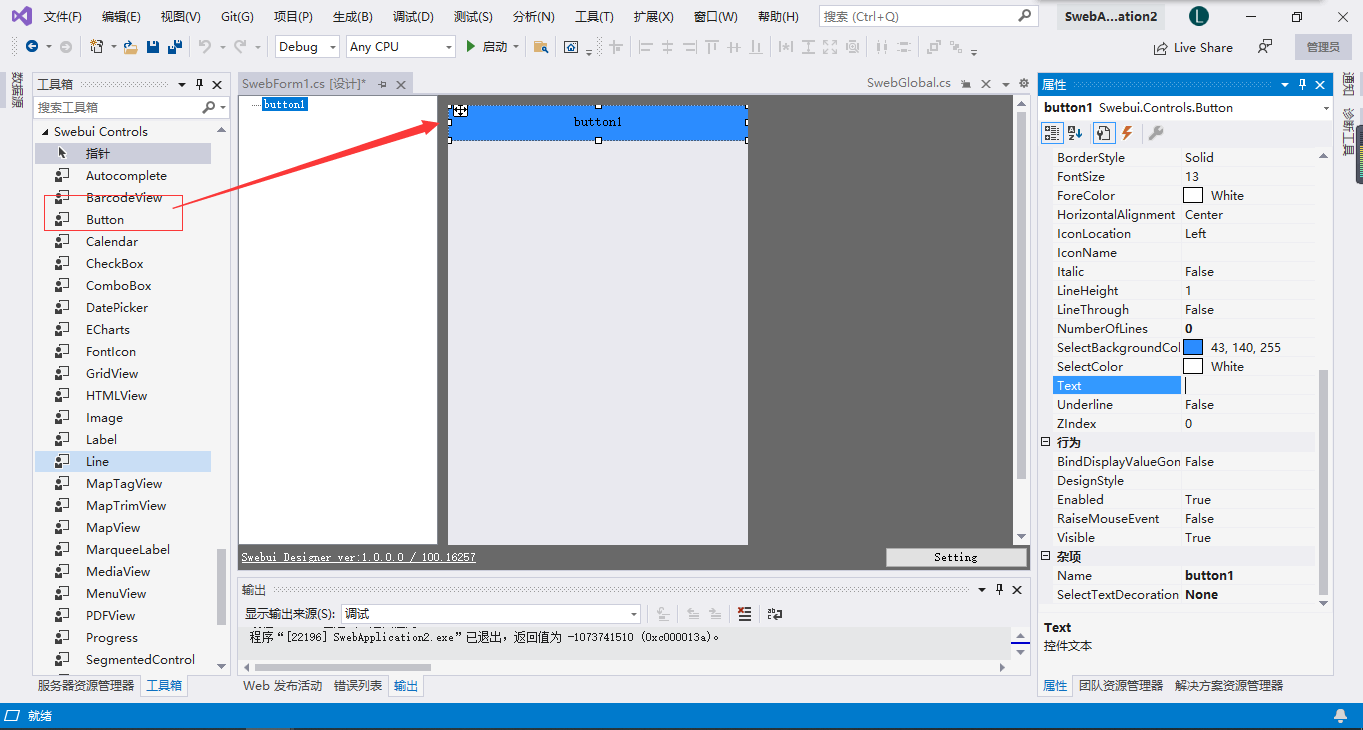Click the Notifications bell in status bar

coord(1340,716)
